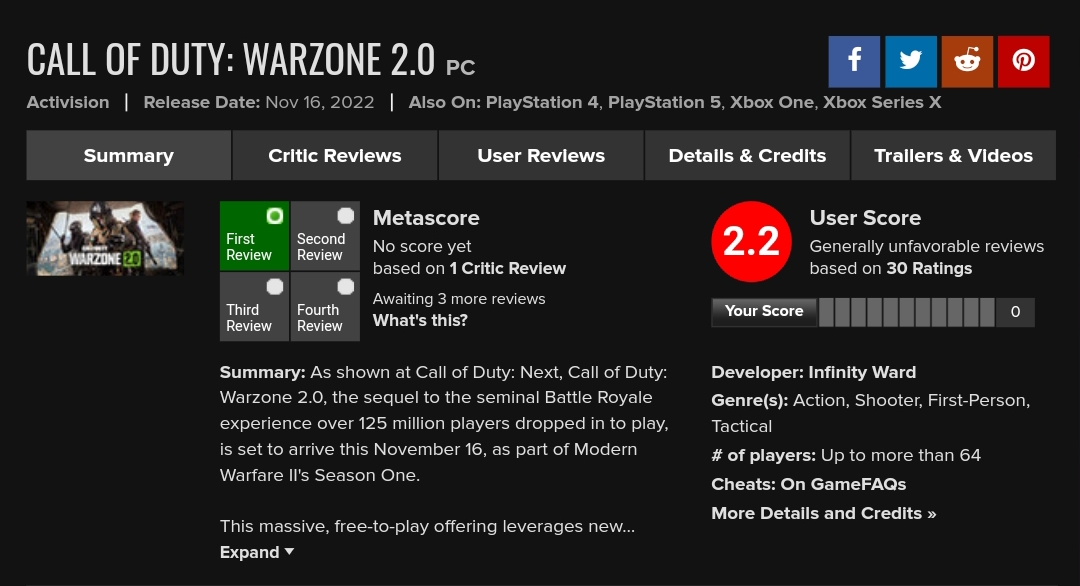
Task: Select the First Review tile
Action: pyautogui.click(x=254, y=236)
